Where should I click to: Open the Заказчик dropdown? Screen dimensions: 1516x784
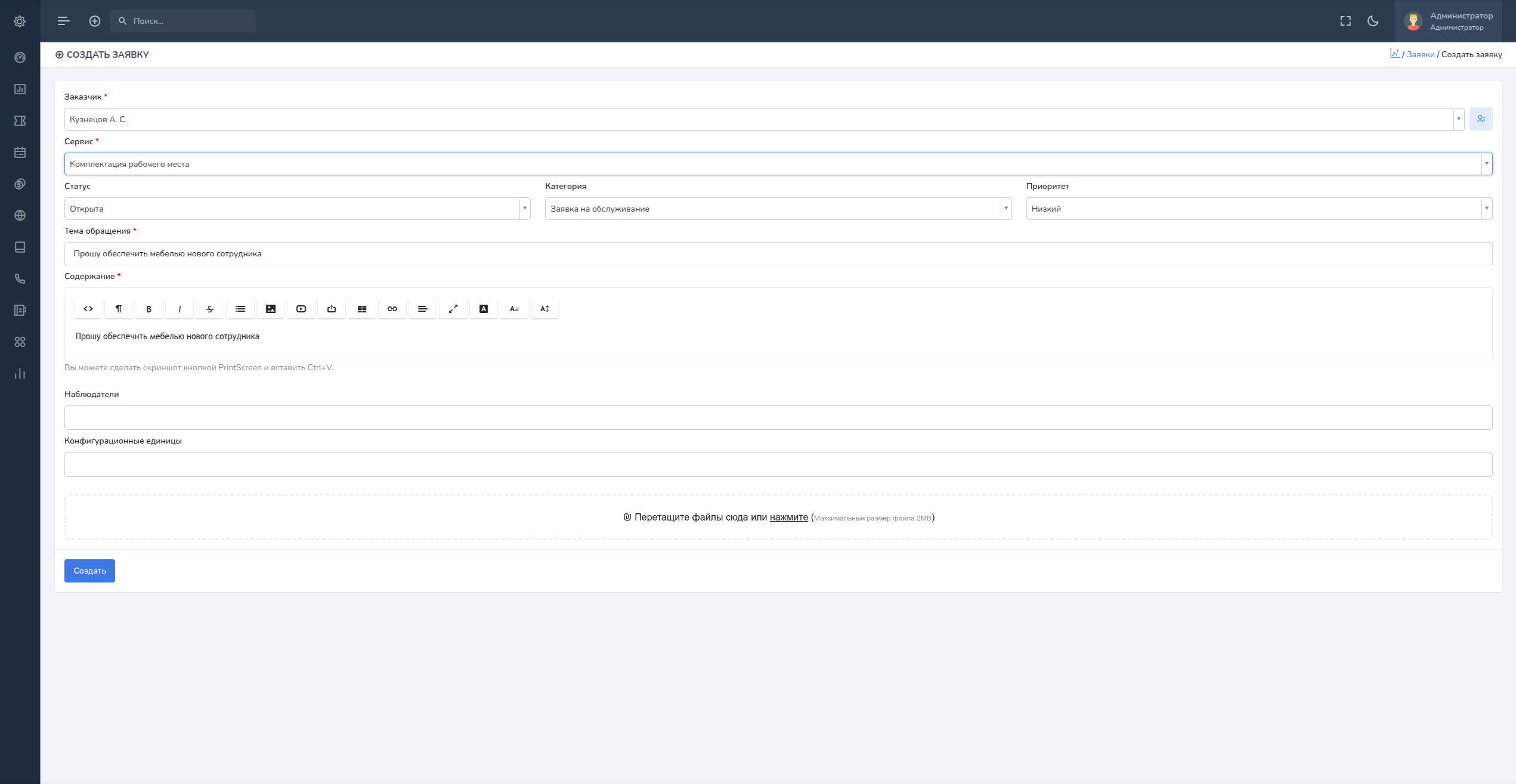764,119
